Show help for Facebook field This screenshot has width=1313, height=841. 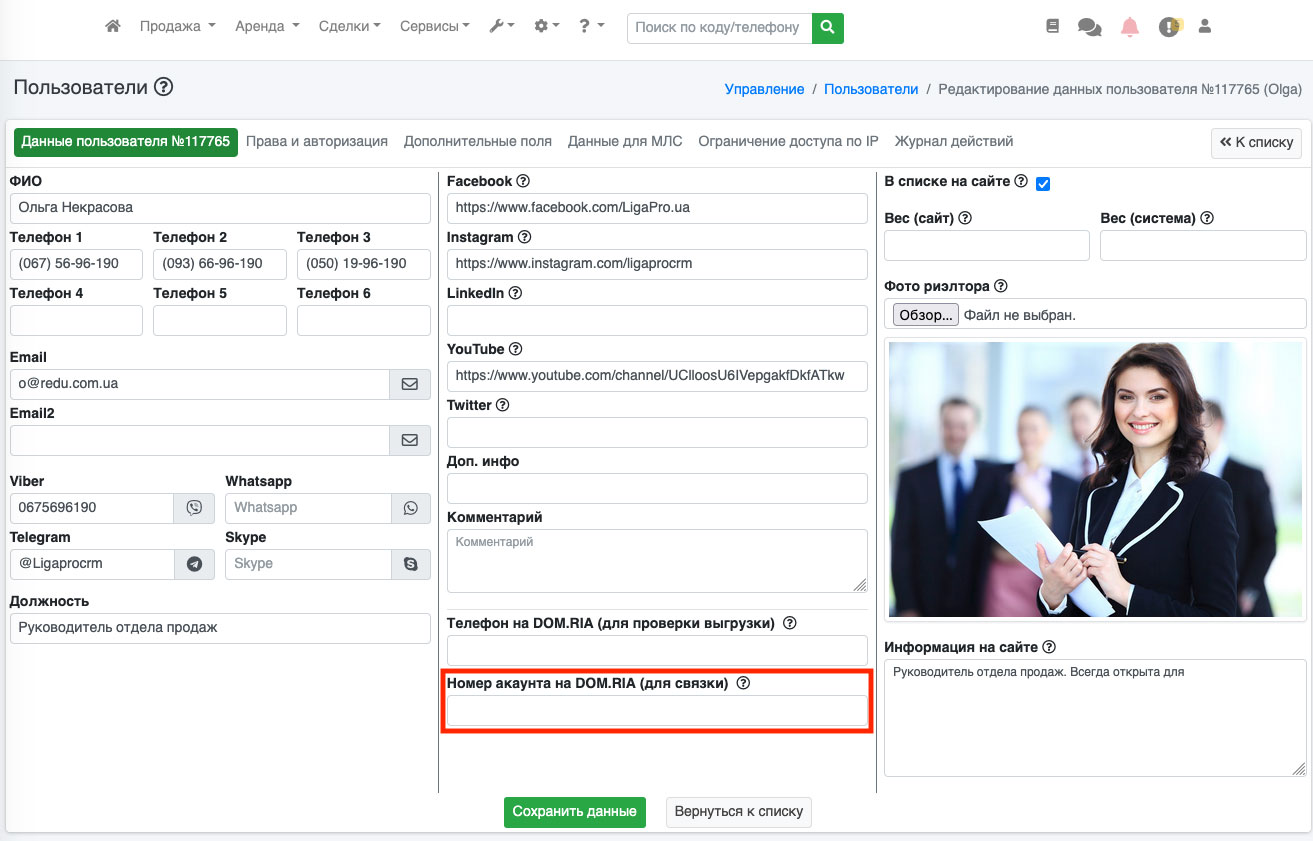[523, 181]
